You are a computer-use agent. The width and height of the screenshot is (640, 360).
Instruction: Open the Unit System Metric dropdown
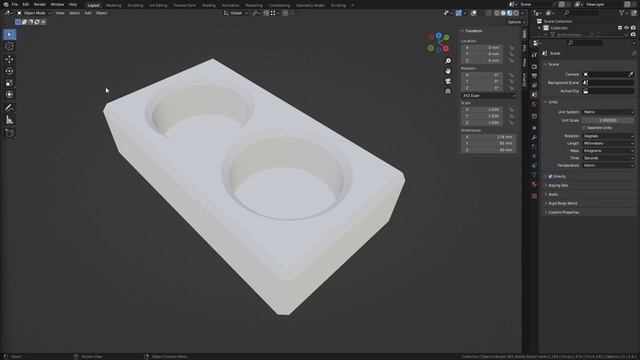[608, 112]
